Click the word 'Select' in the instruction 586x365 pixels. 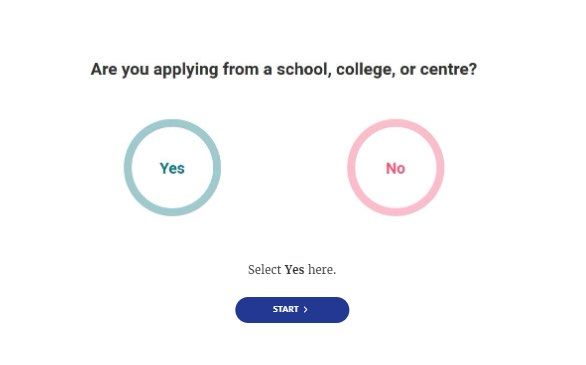click(265, 269)
